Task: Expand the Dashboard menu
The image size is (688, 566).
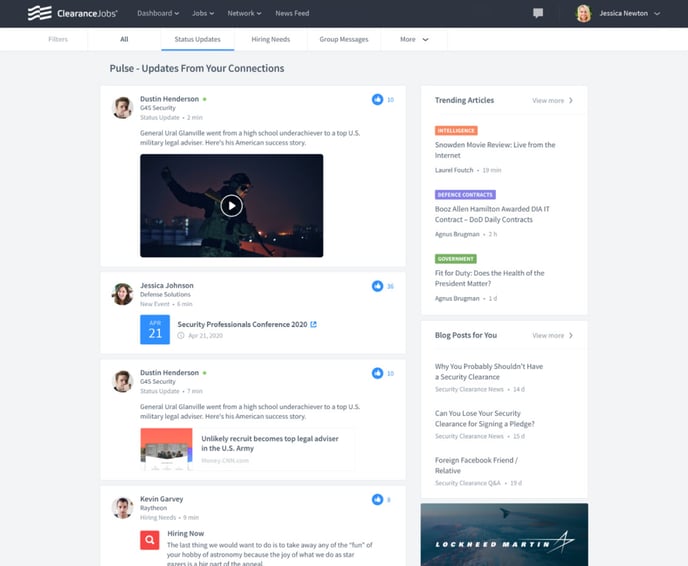Action: click(x=158, y=13)
